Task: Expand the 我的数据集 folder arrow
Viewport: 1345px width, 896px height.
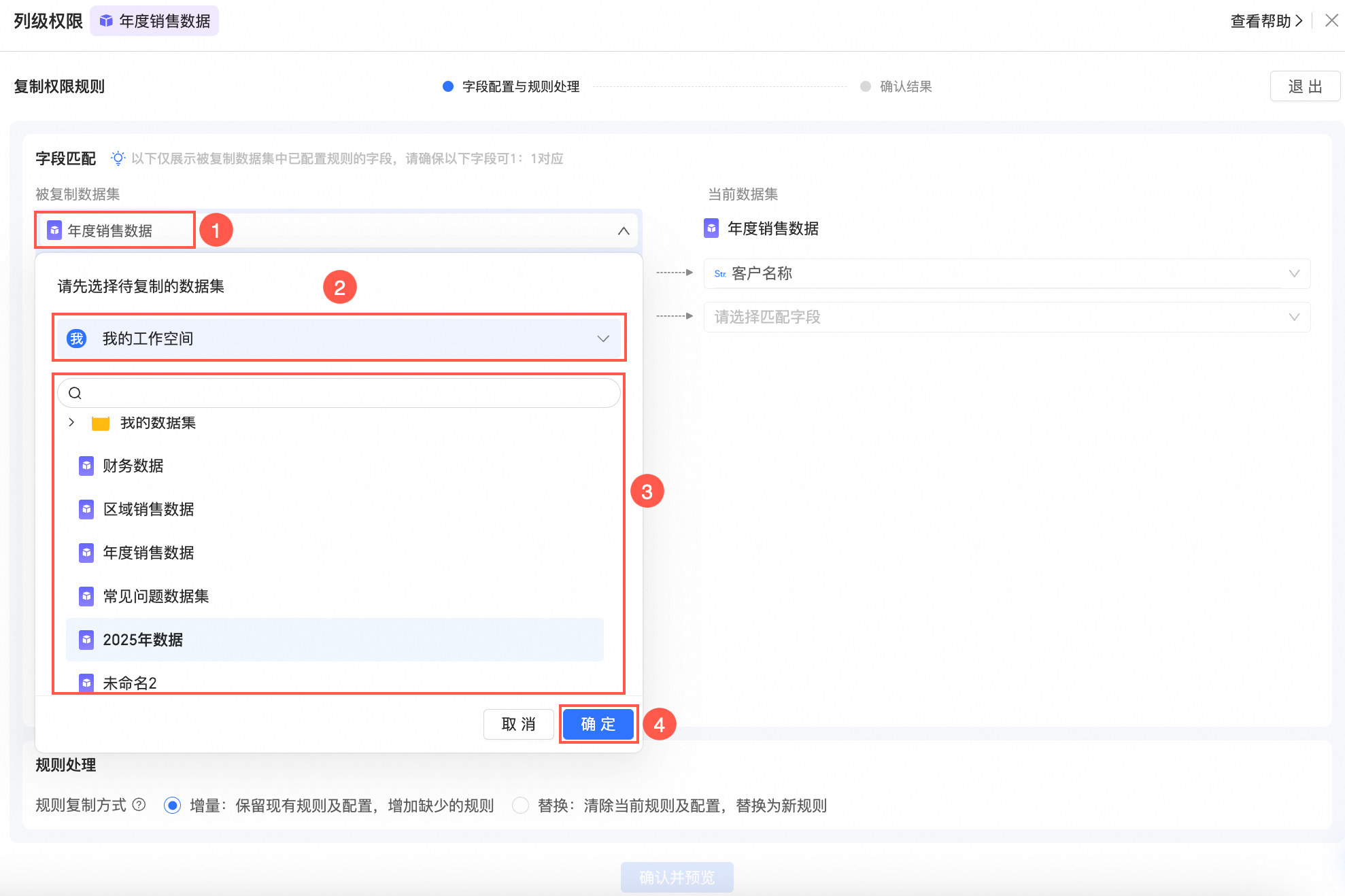Action: [x=71, y=423]
